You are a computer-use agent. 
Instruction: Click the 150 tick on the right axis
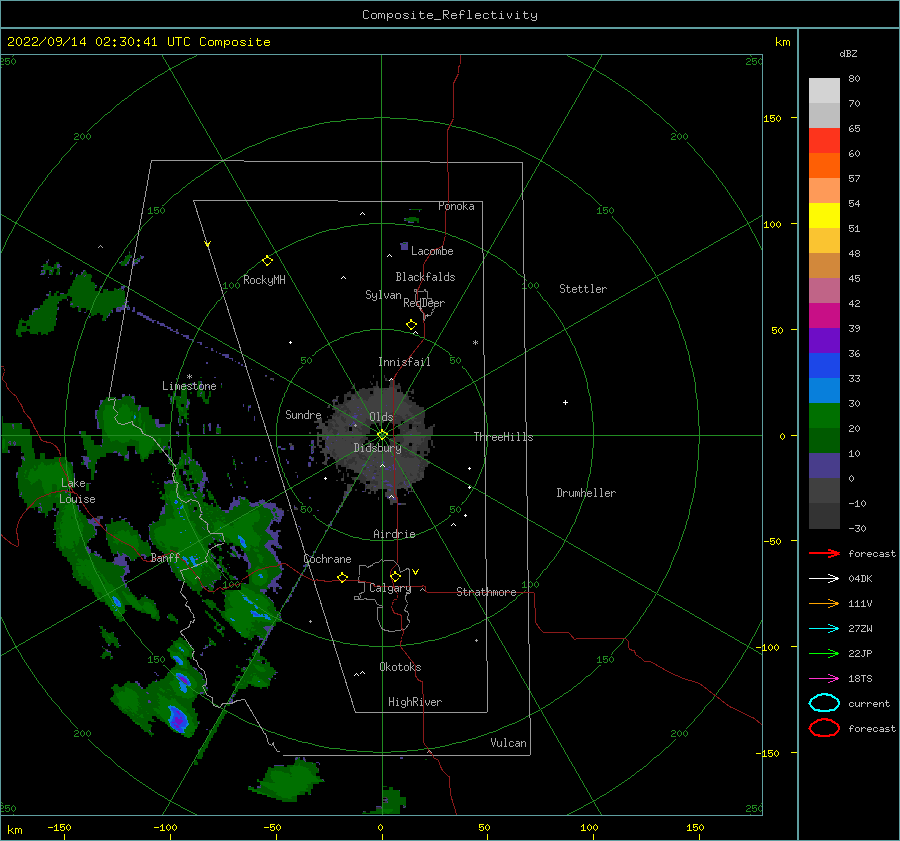pos(772,118)
